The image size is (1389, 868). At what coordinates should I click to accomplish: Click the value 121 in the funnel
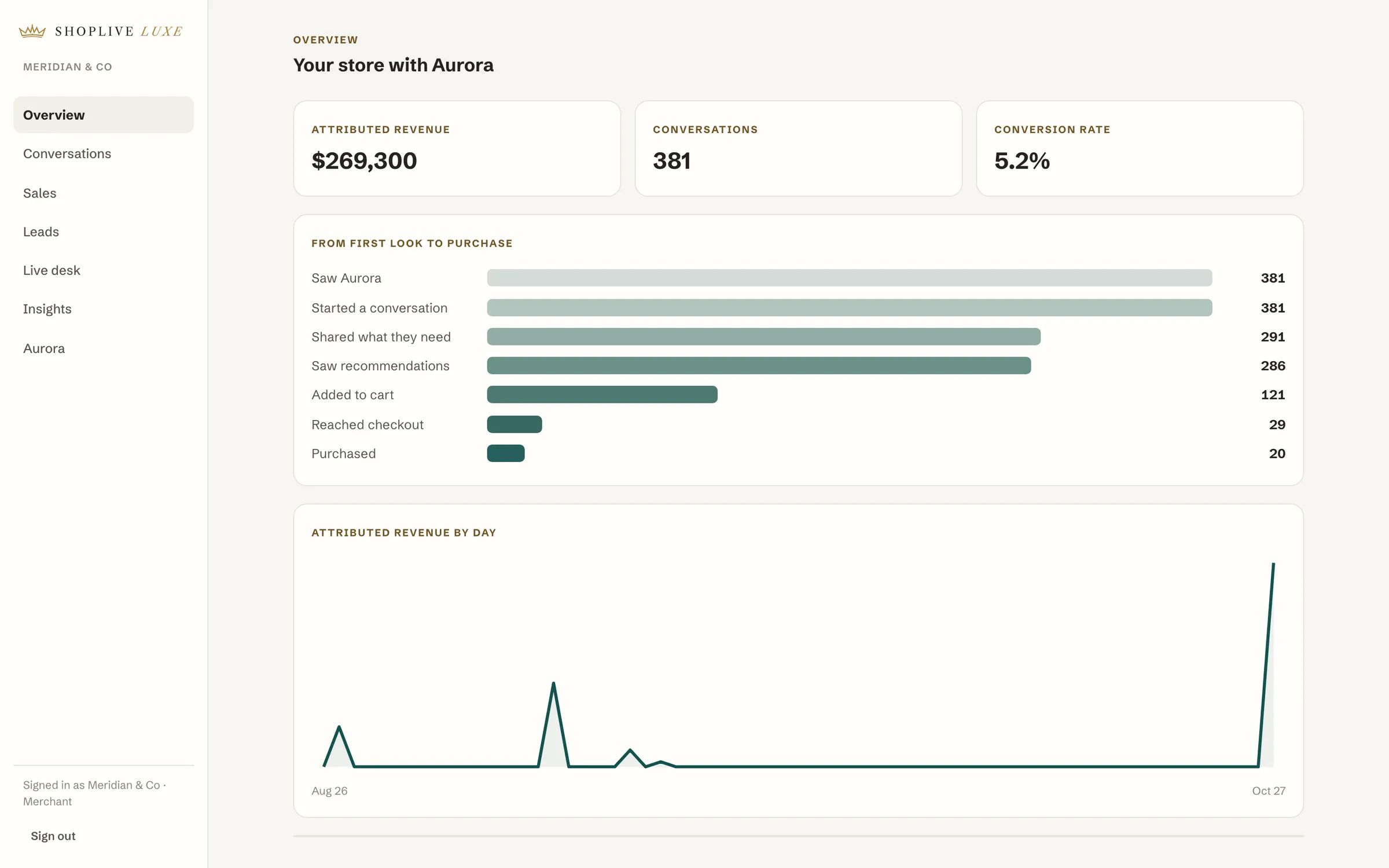click(1273, 395)
